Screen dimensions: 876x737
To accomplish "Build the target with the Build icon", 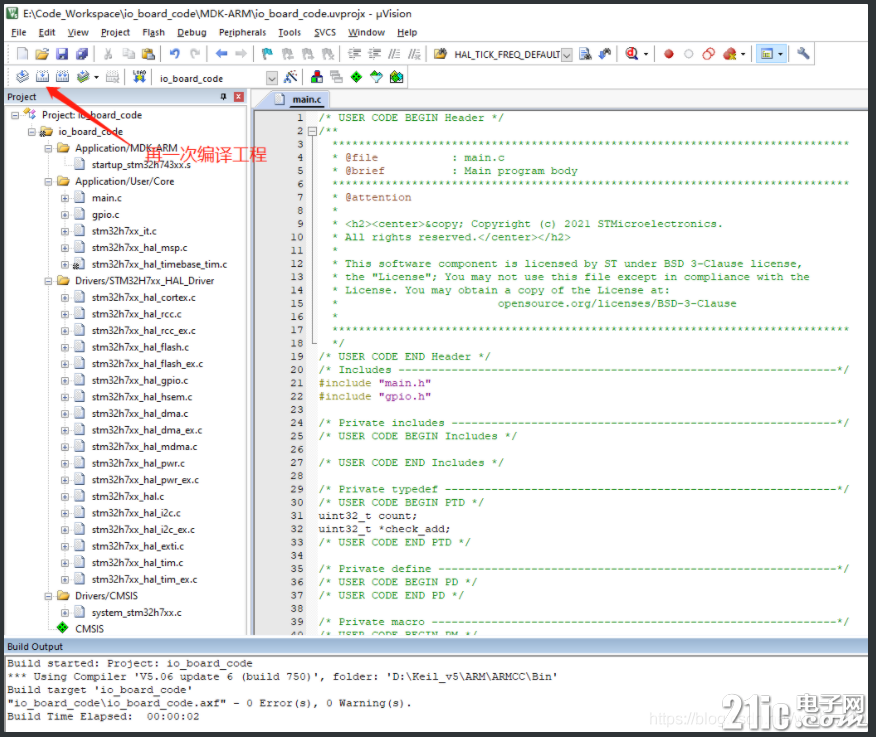I will tap(42, 77).
